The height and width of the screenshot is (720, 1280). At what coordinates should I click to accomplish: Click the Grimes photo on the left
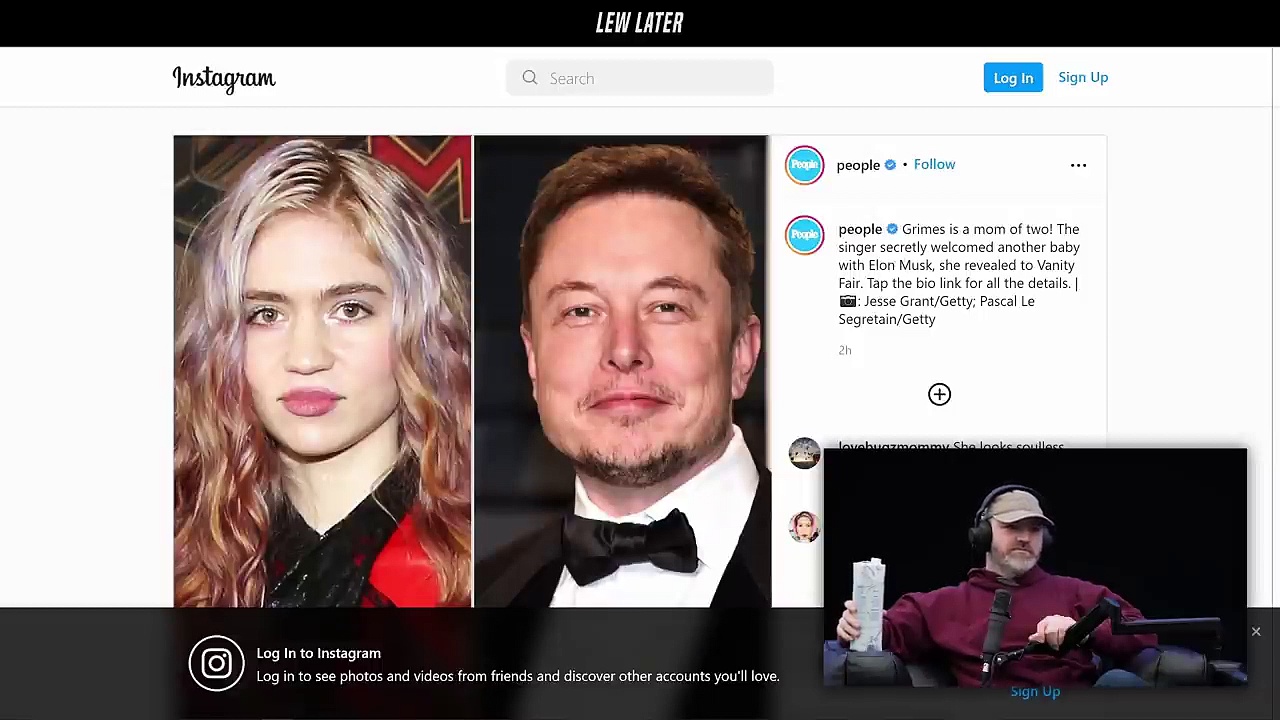click(322, 371)
